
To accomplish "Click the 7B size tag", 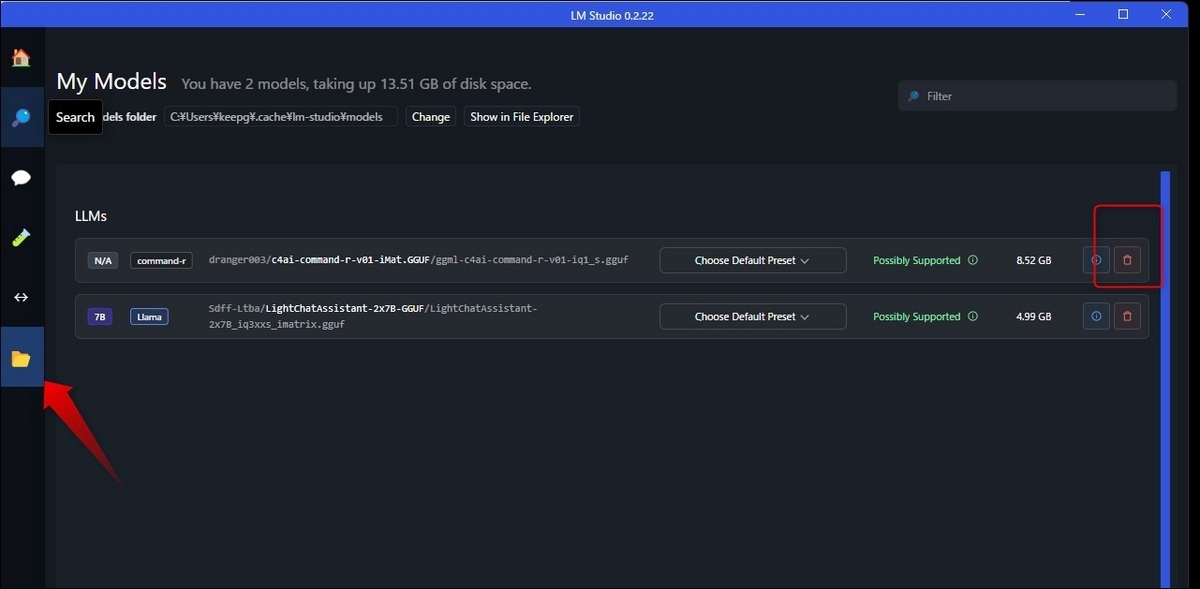I will (x=100, y=317).
